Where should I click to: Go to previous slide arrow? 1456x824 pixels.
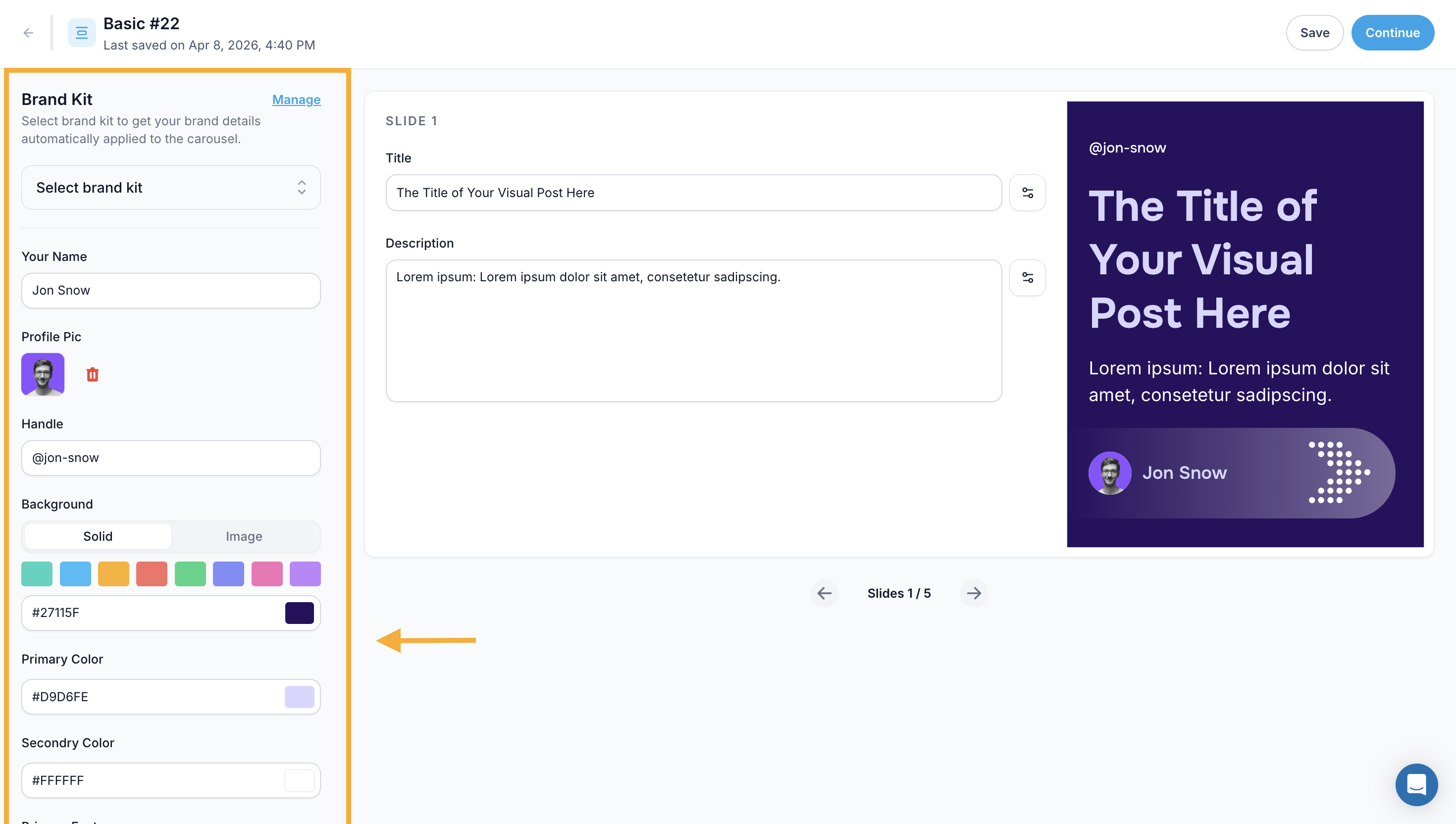coord(824,593)
